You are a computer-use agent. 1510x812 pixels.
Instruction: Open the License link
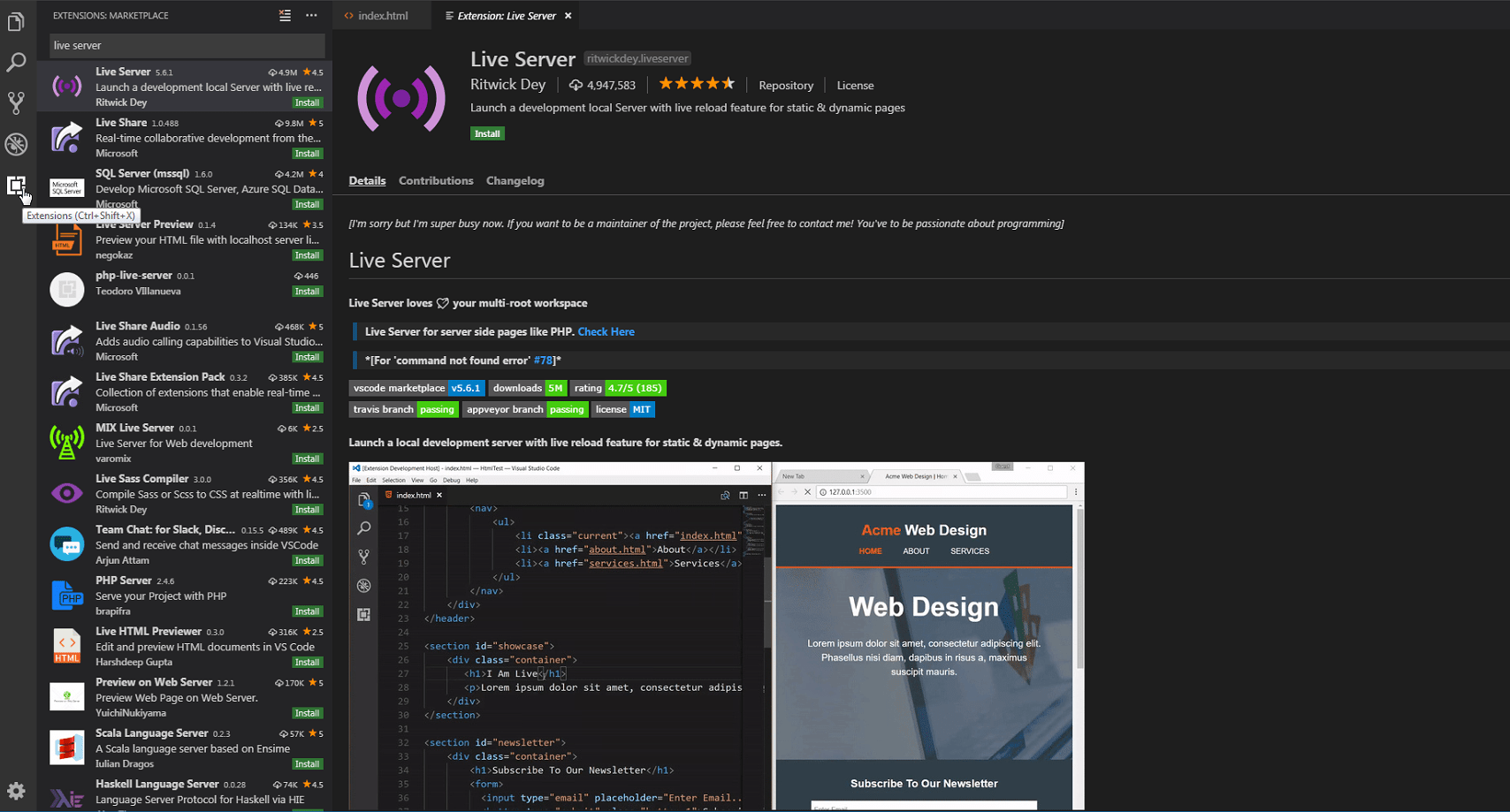(855, 85)
